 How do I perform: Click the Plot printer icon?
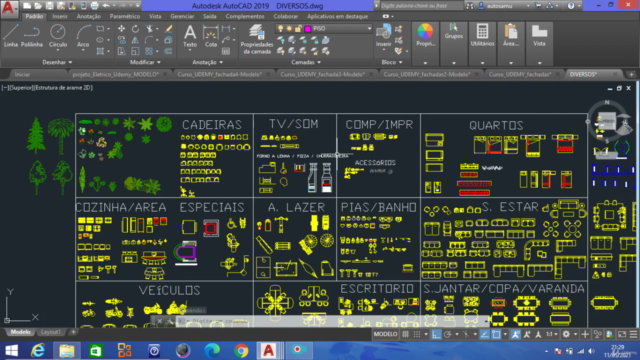coord(94,6)
